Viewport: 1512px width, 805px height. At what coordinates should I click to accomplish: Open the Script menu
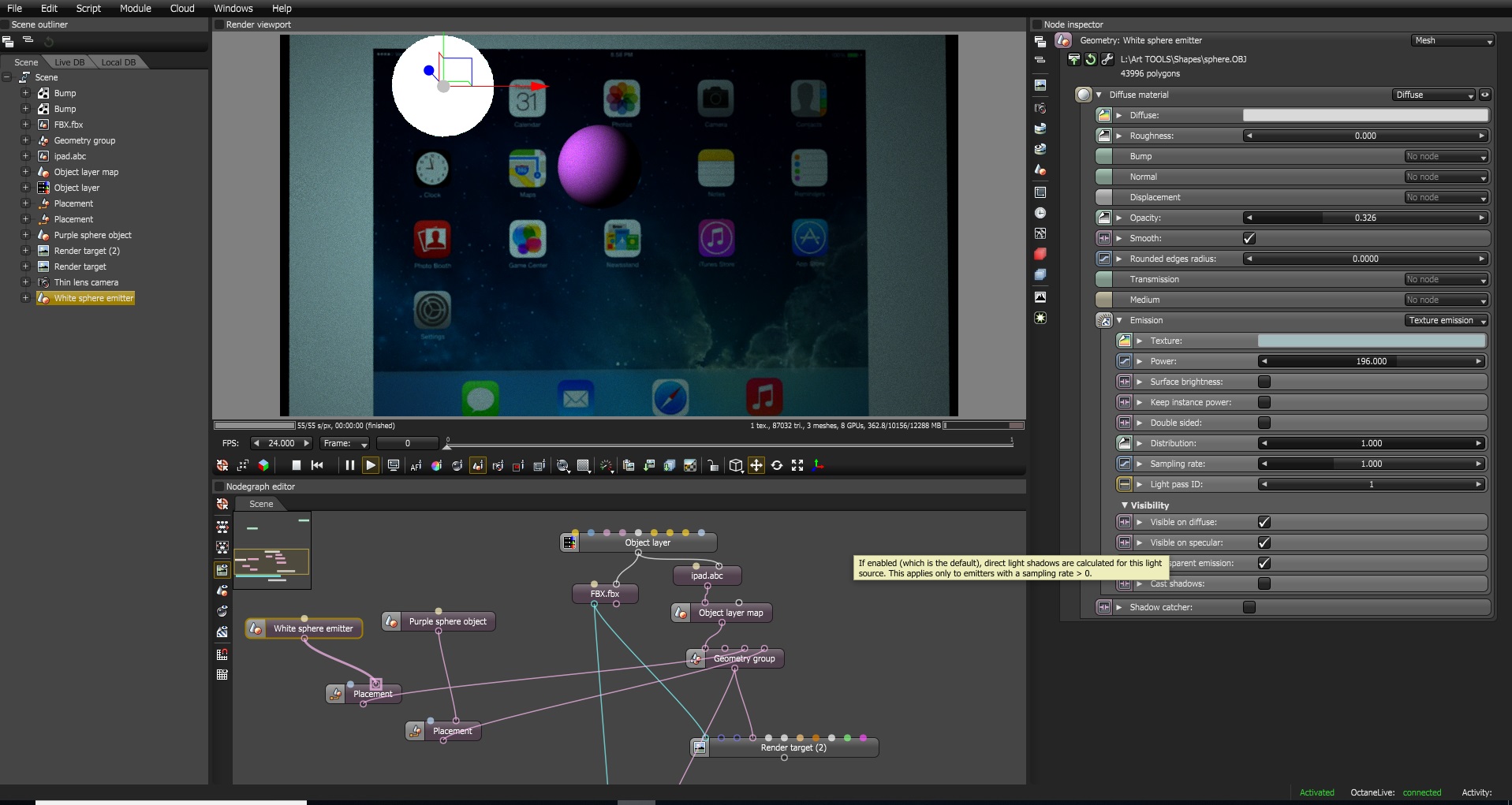[x=88, y=8]
